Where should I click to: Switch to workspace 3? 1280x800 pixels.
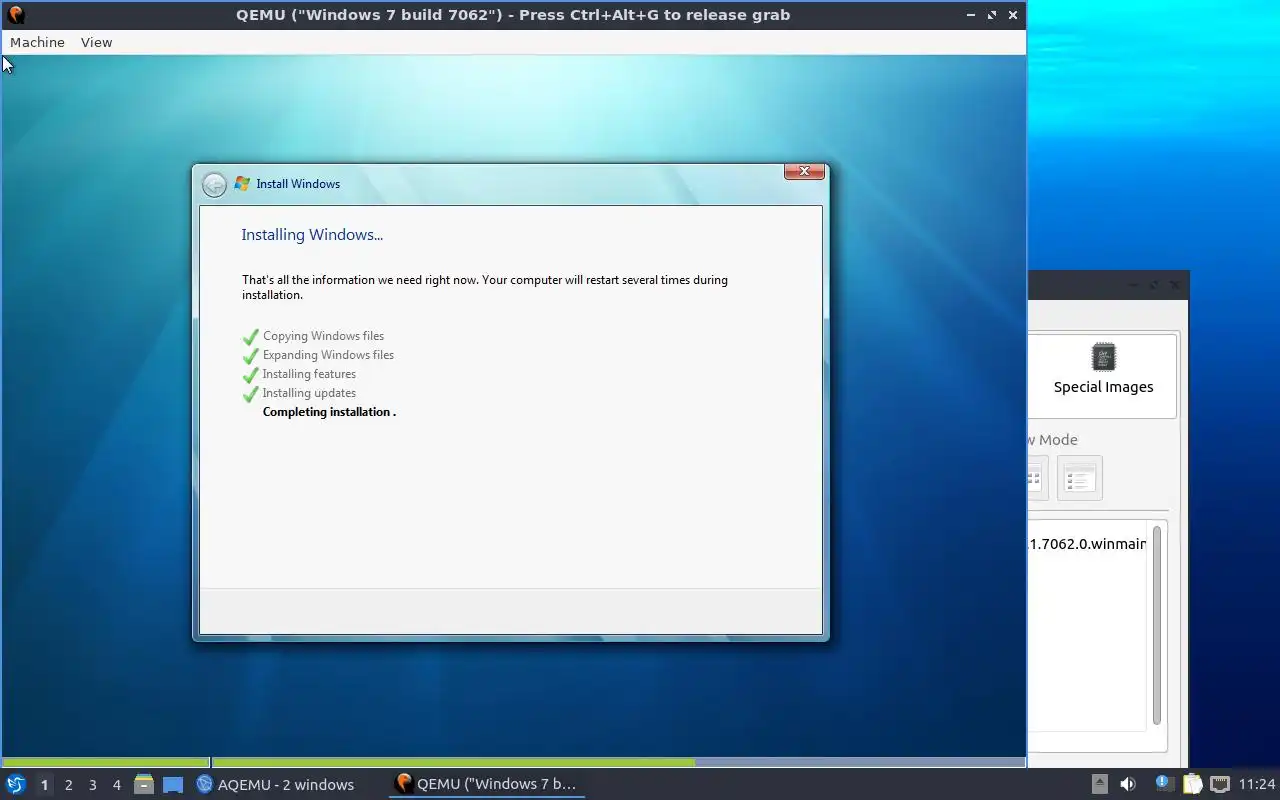coord(92,785)
